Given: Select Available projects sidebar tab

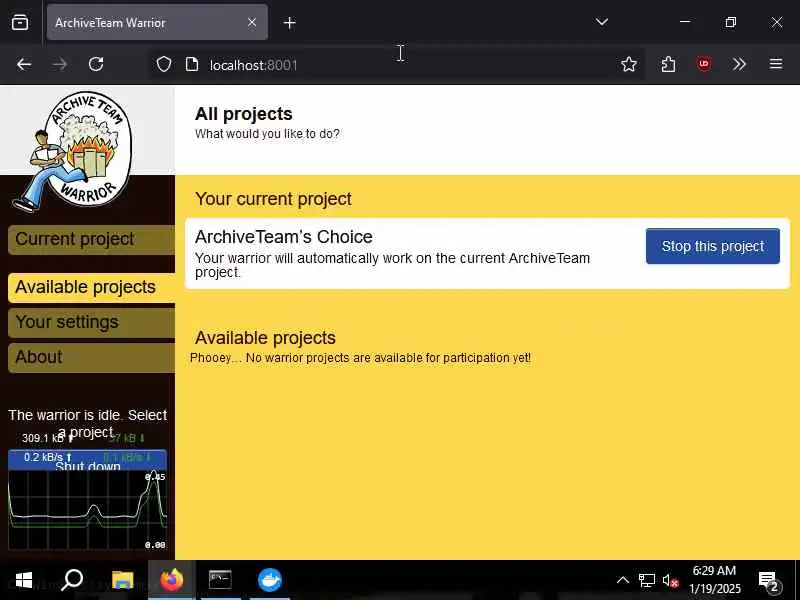Looking at the screenshot, I should point(92,287).
